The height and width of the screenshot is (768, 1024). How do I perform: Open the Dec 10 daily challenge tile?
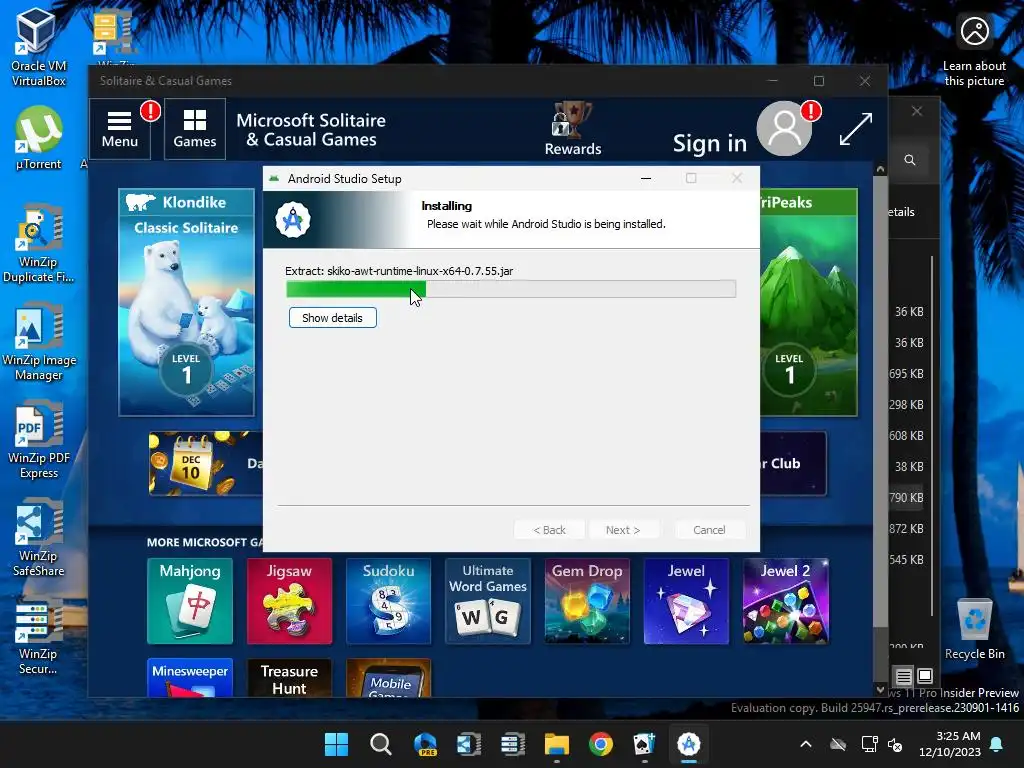(x=206, y=464)
